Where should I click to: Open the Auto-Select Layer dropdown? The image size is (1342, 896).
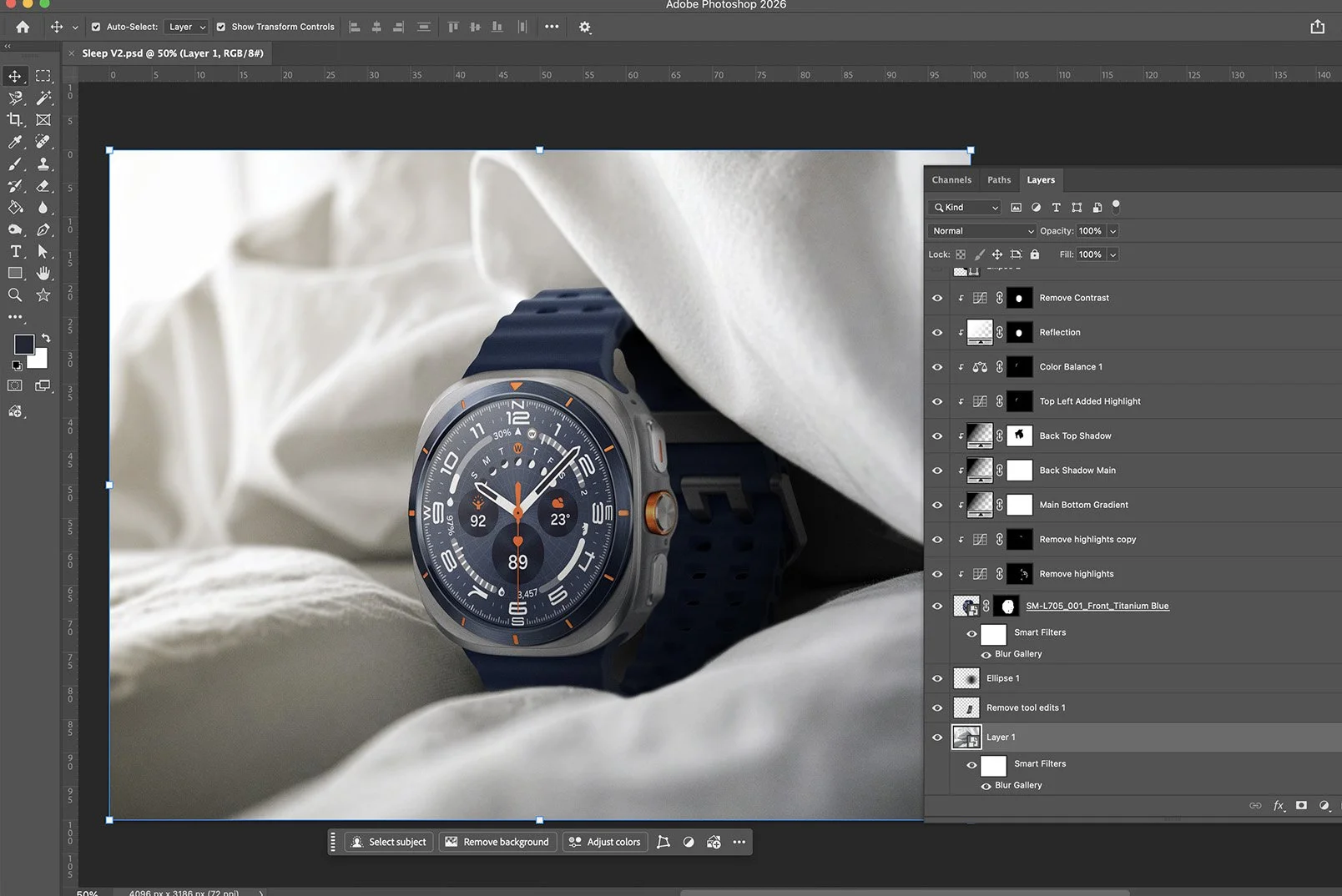186,27
